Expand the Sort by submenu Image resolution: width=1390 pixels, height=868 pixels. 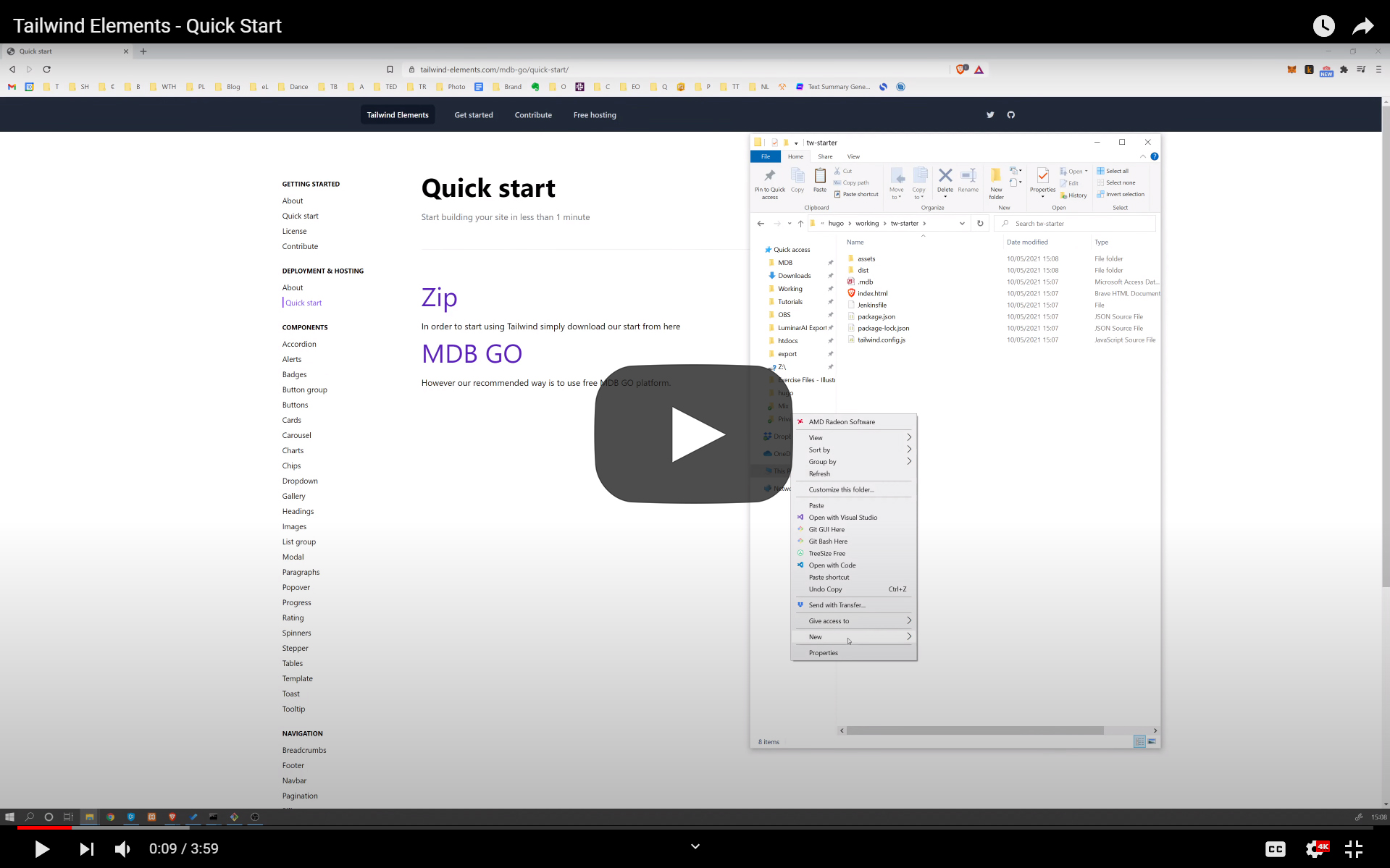pyautogui.click(x=854, y=450)
